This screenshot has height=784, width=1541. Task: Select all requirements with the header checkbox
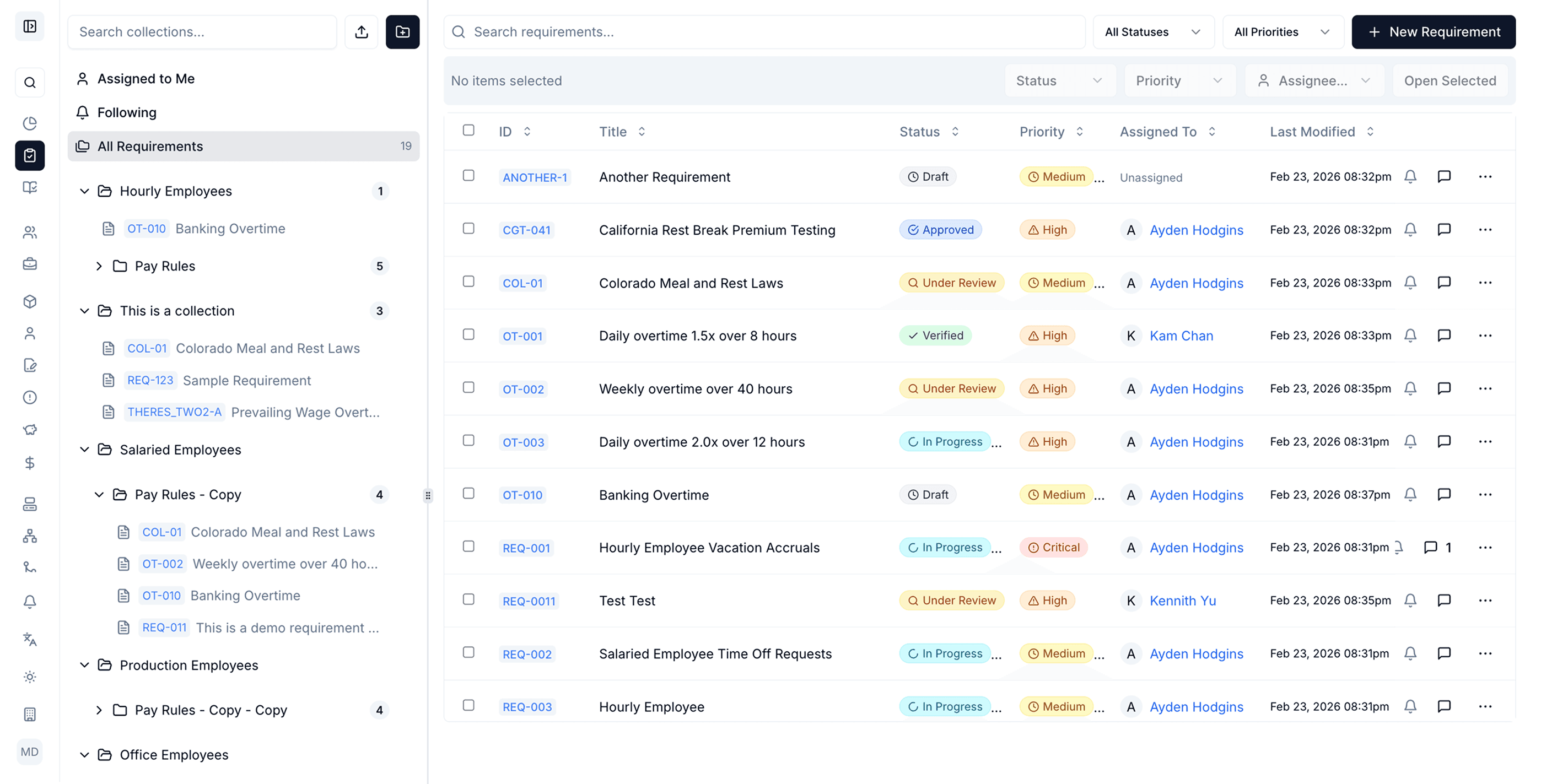(x=468, y=131)
